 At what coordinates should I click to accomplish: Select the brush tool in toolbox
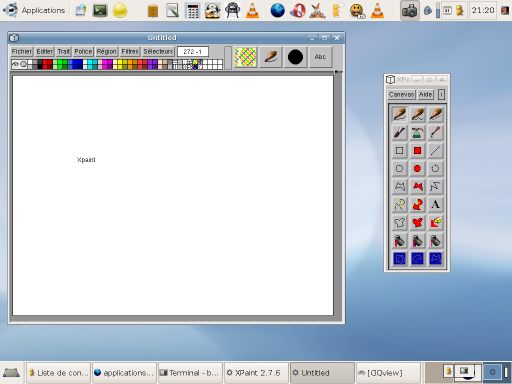click(399, 133)
